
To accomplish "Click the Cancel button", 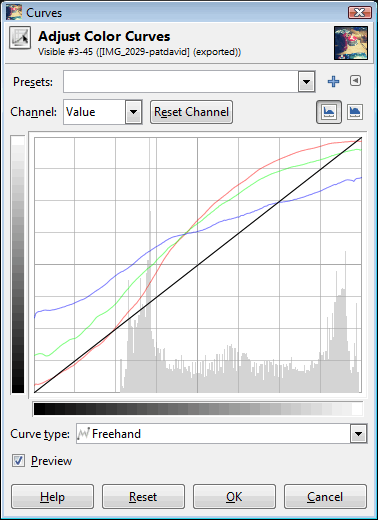I will [325, 497].
